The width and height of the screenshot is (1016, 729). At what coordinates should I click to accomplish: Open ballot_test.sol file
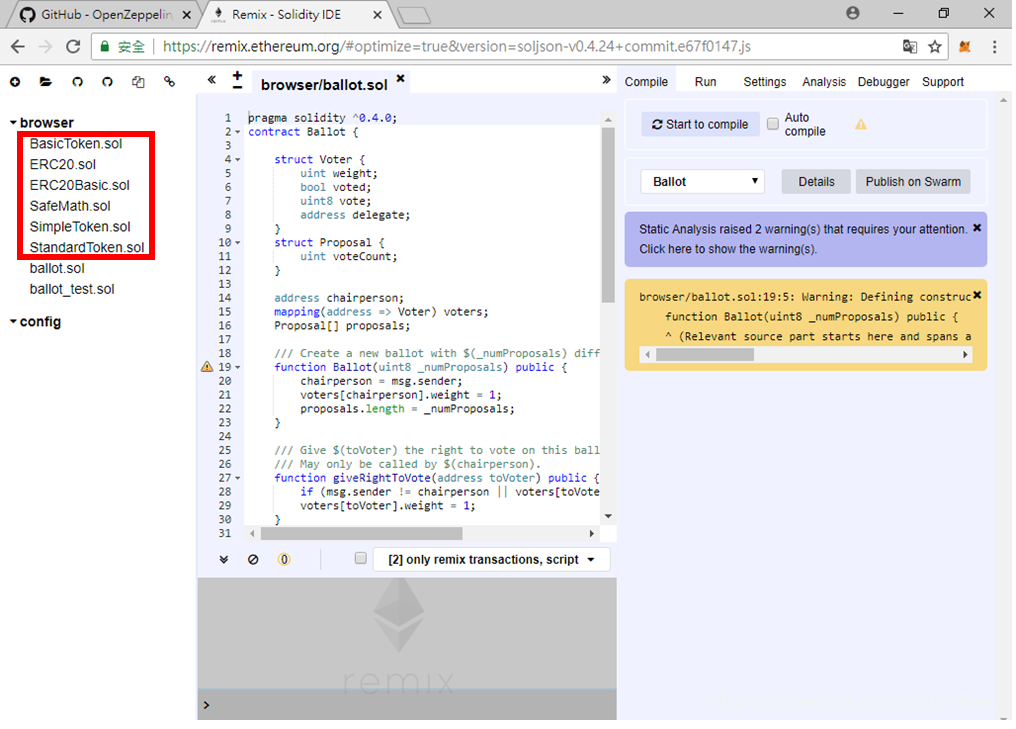(72, 289)
